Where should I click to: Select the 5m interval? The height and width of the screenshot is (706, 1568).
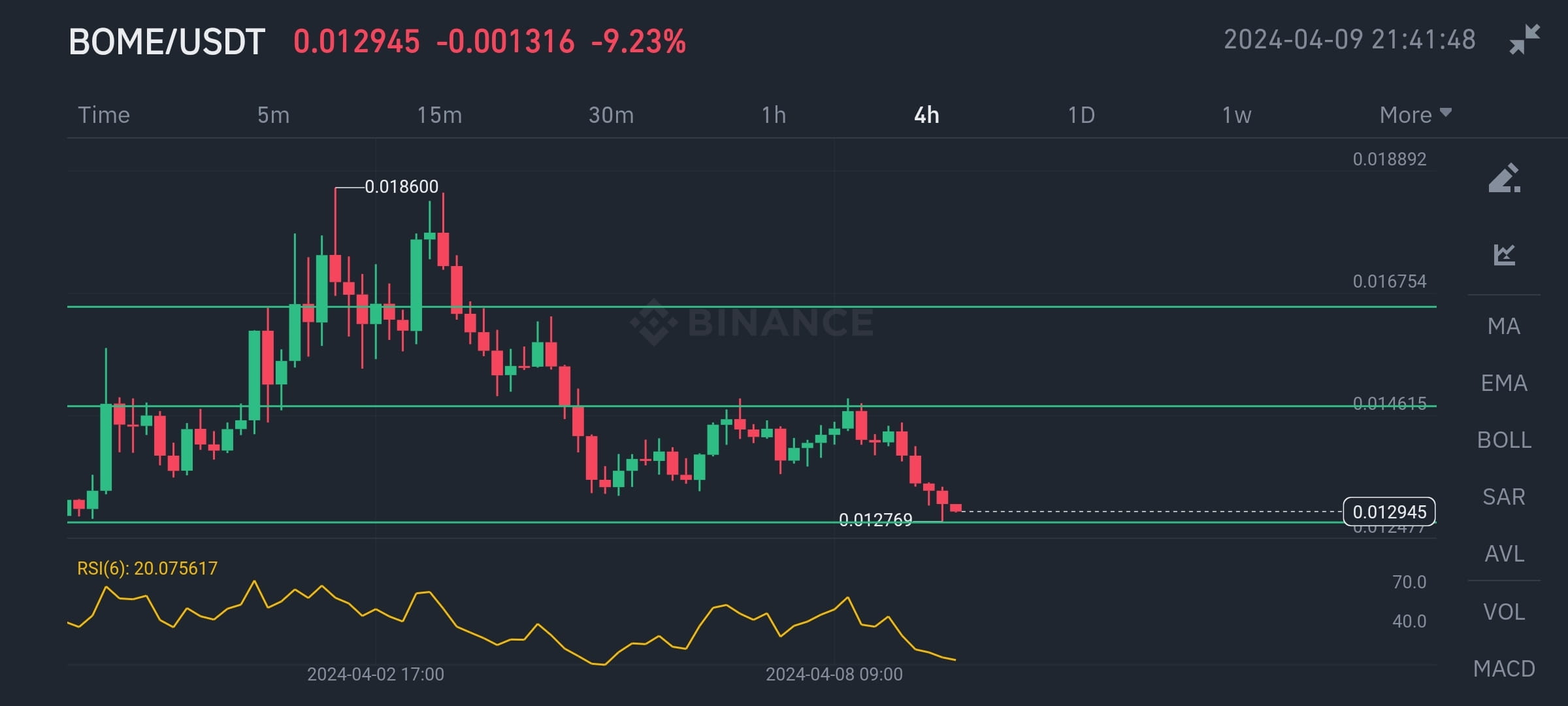click(272, 115)
